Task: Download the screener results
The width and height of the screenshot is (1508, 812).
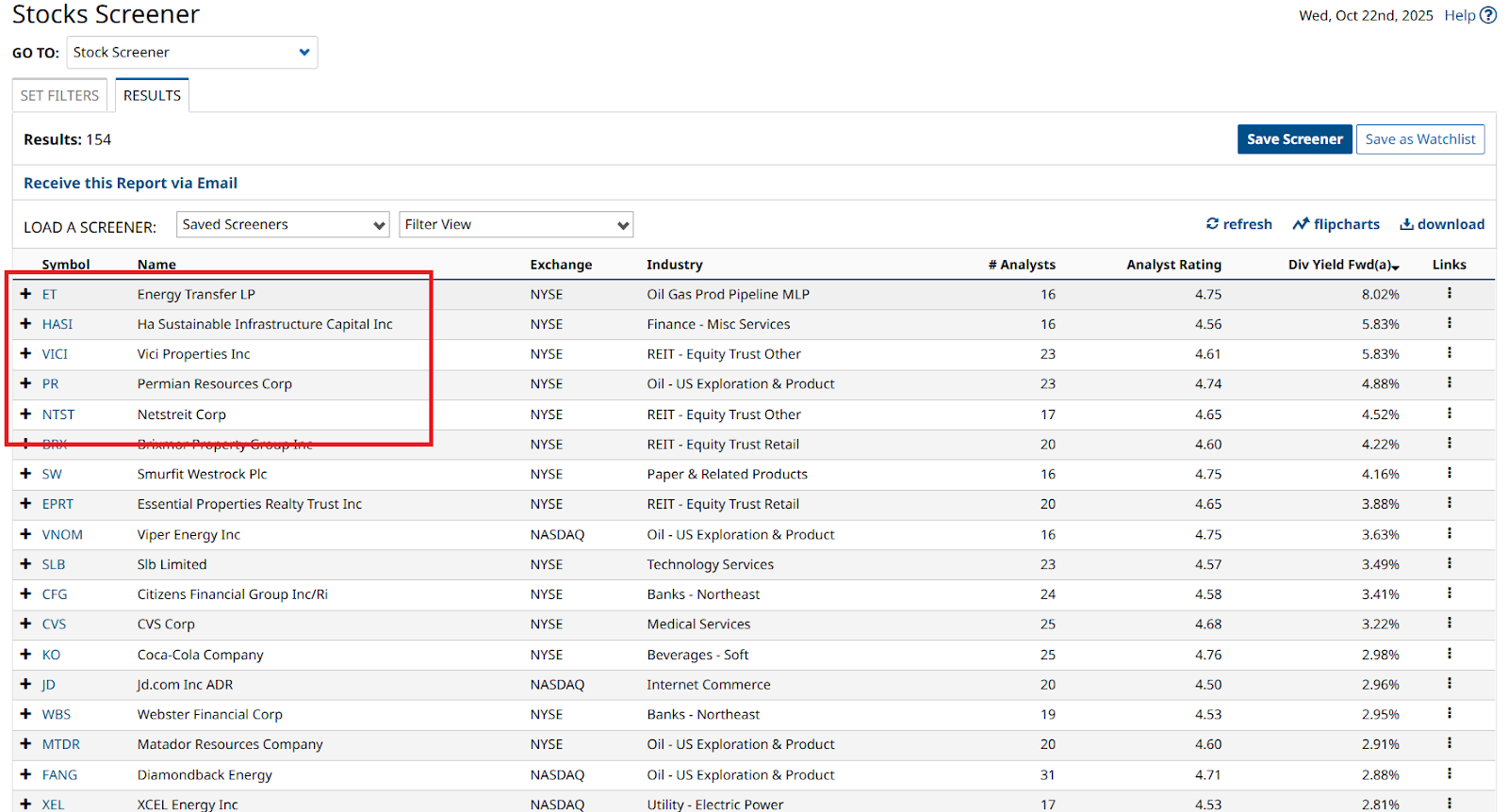Action: (x=1441, y=224)
